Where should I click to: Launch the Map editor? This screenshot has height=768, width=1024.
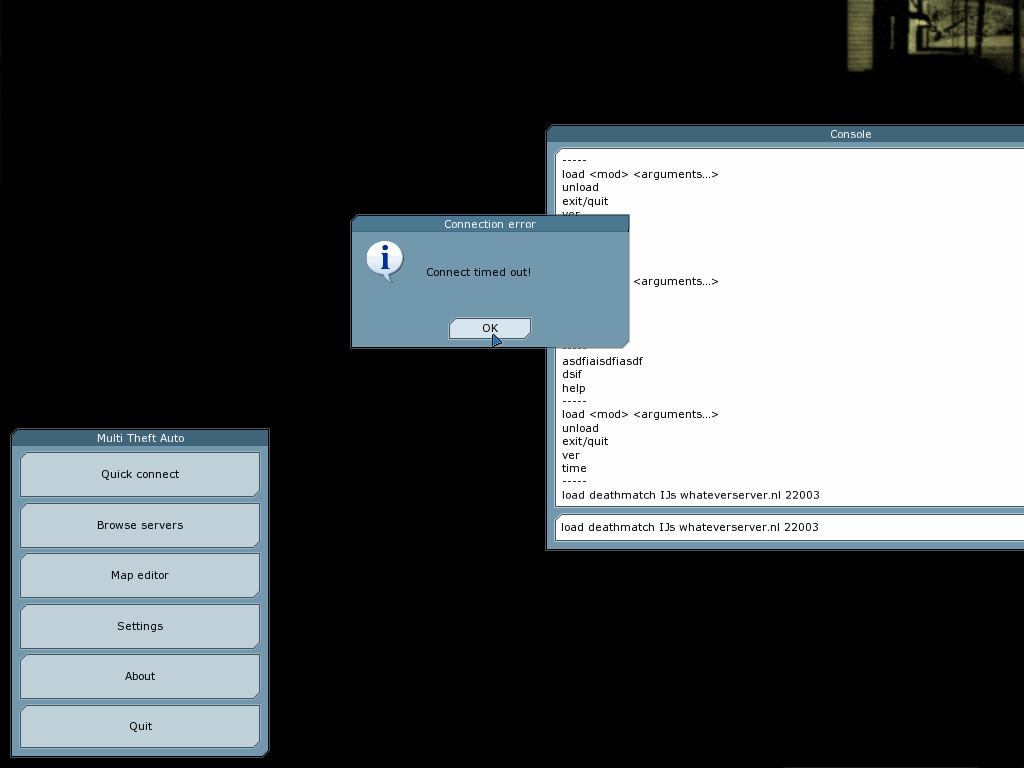tap(140, 575)
